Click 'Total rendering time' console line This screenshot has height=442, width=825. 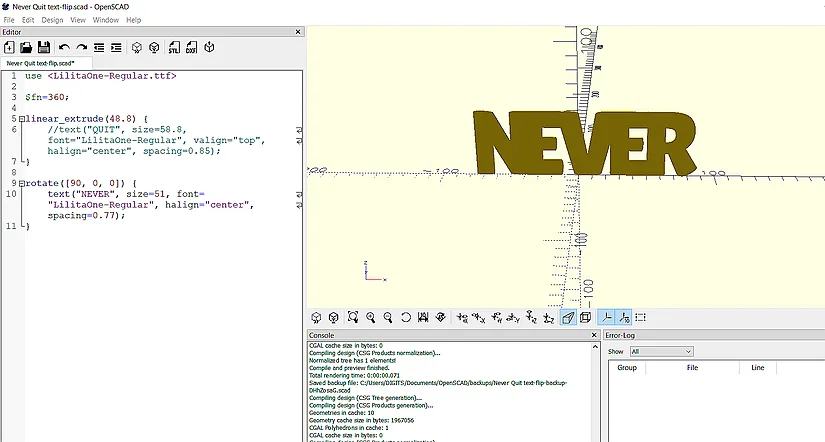pyautogui.click(x=354, y=376)
